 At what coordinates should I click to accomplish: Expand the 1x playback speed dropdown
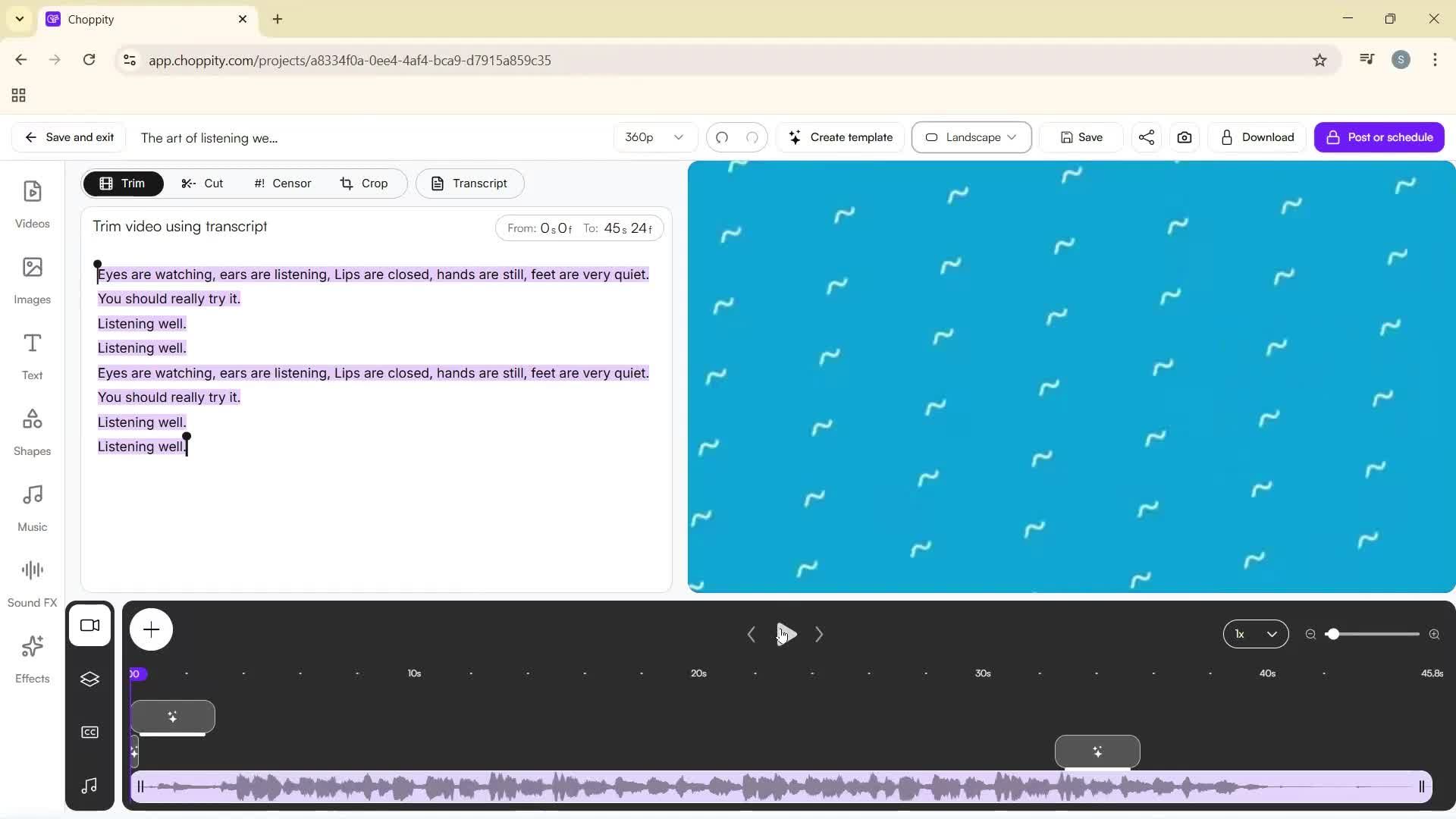tap(1255, 634)
